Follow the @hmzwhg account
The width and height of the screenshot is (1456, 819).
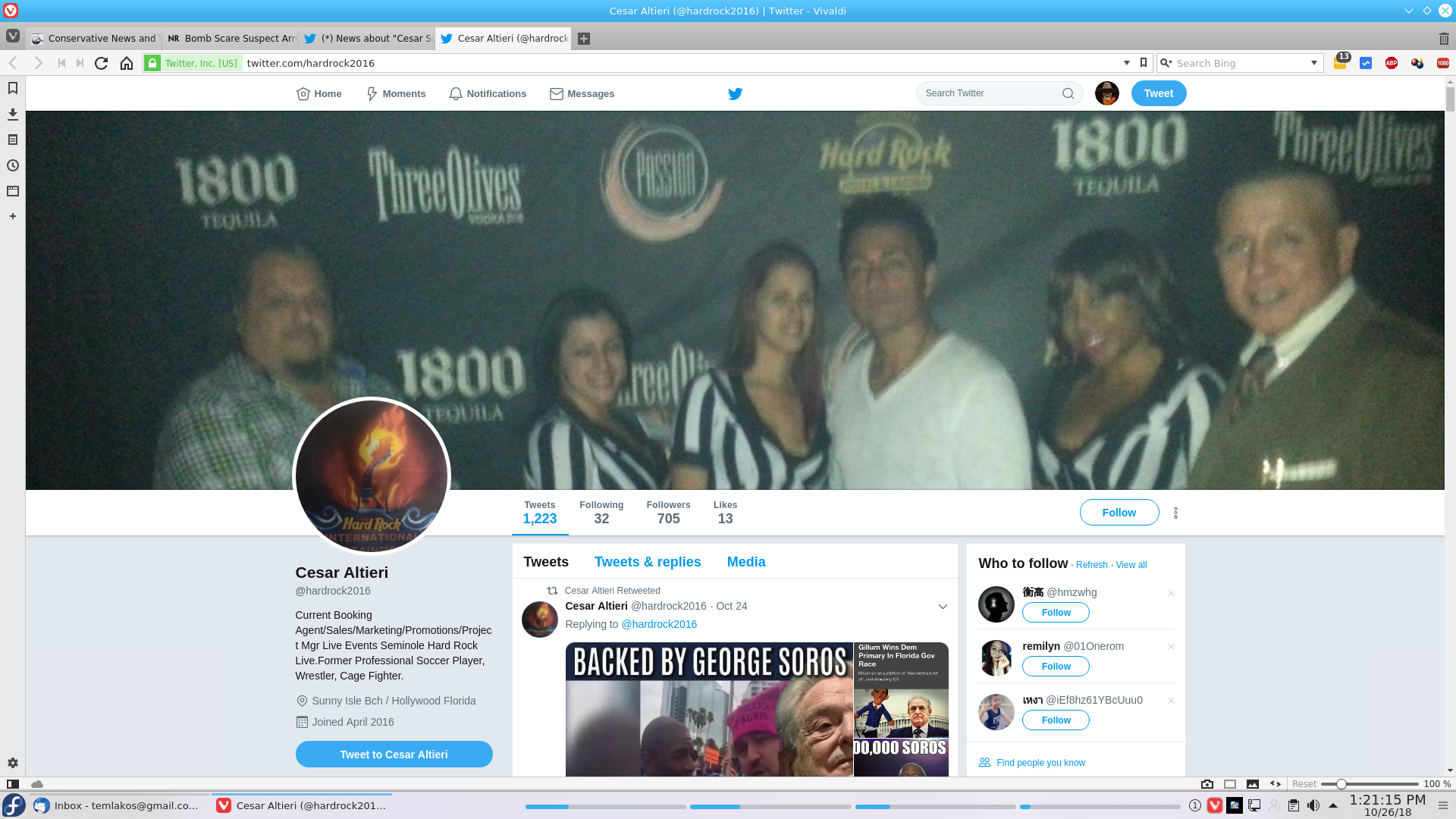[1056, 613]
